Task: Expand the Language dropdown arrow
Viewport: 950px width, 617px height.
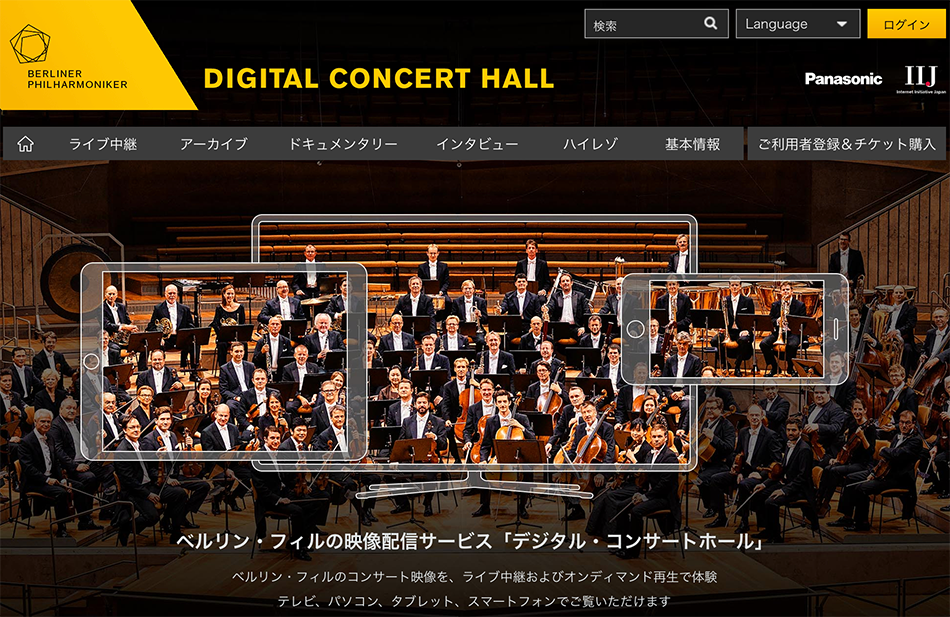Action: [x=842, y=24]
